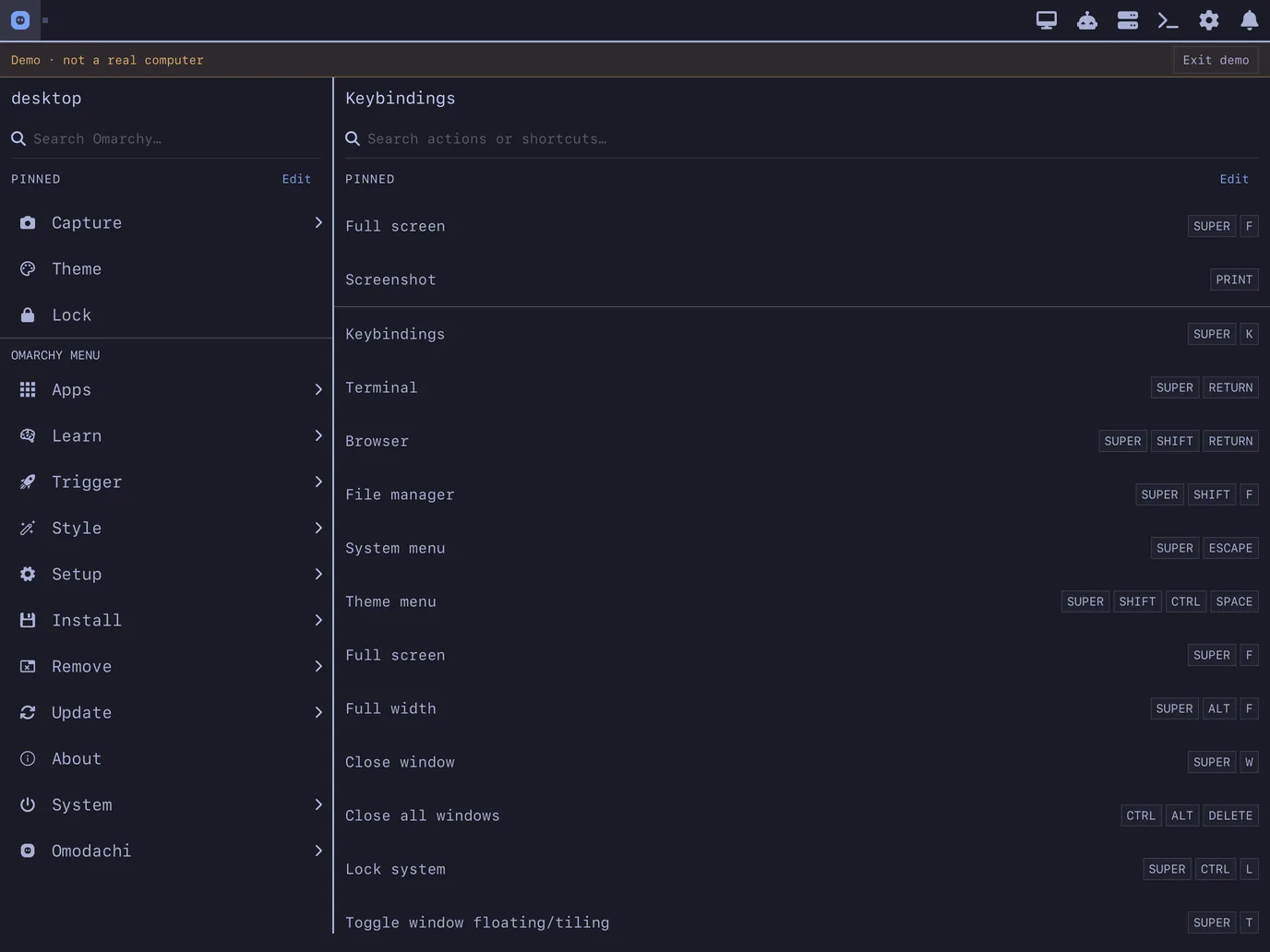This screenshot has width=1270, height=952.
Task: Select the File manager keybinding row
Action: coord(802,494)
